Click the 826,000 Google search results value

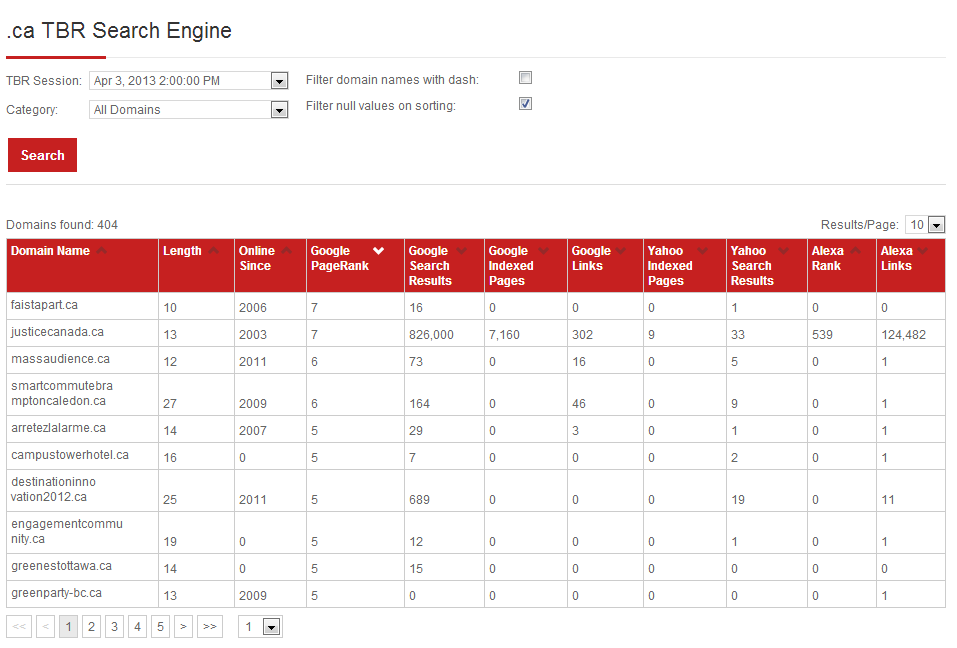[431, 335]
